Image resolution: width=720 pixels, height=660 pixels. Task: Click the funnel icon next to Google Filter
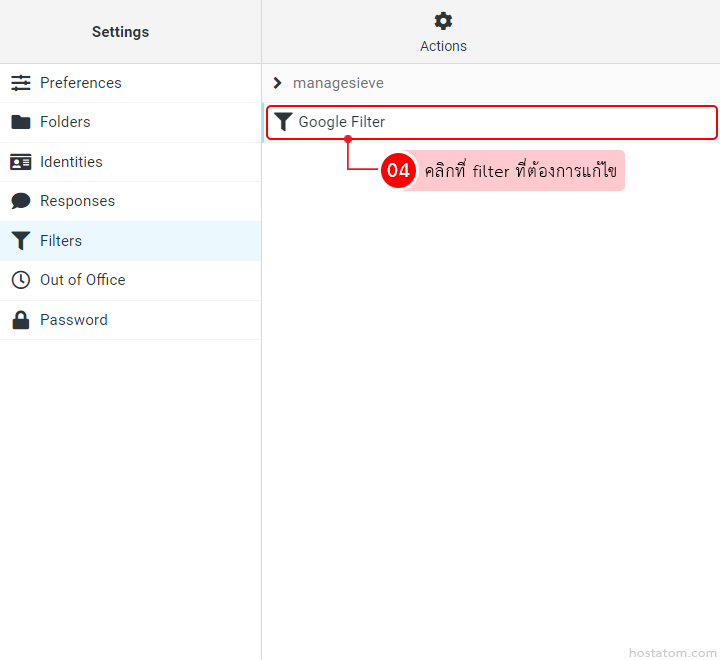[x=284, y=122]
